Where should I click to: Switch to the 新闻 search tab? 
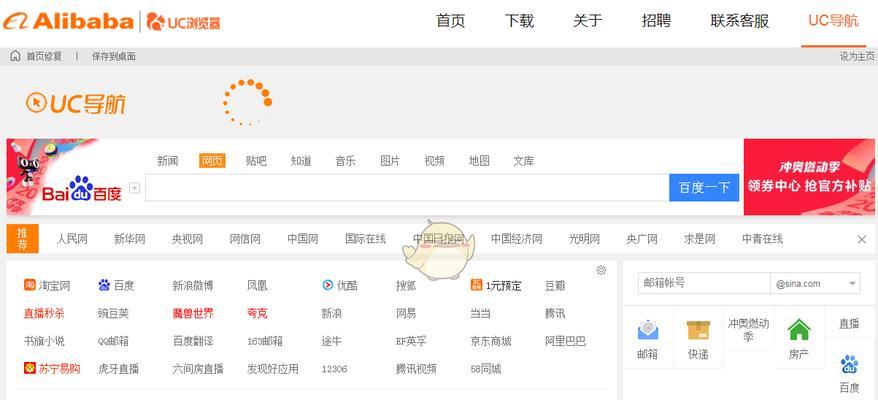click(167, 161)
